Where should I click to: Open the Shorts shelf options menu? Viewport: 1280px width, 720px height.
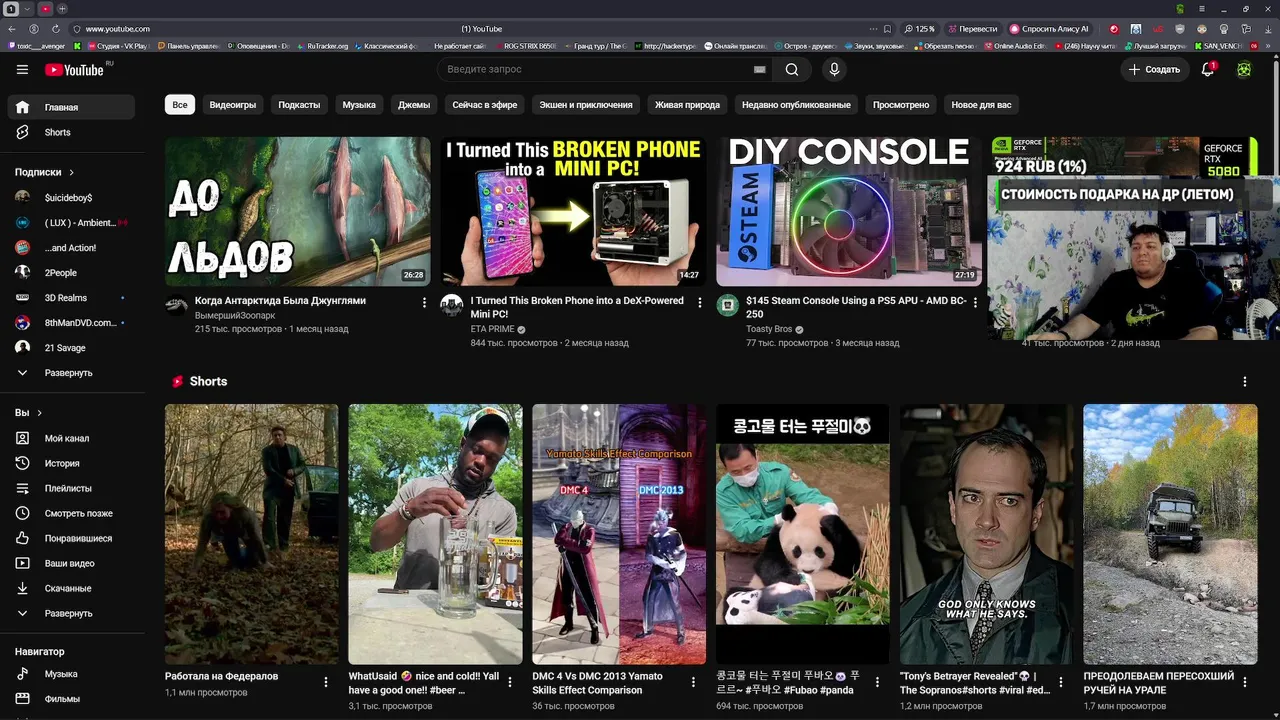1245,382
